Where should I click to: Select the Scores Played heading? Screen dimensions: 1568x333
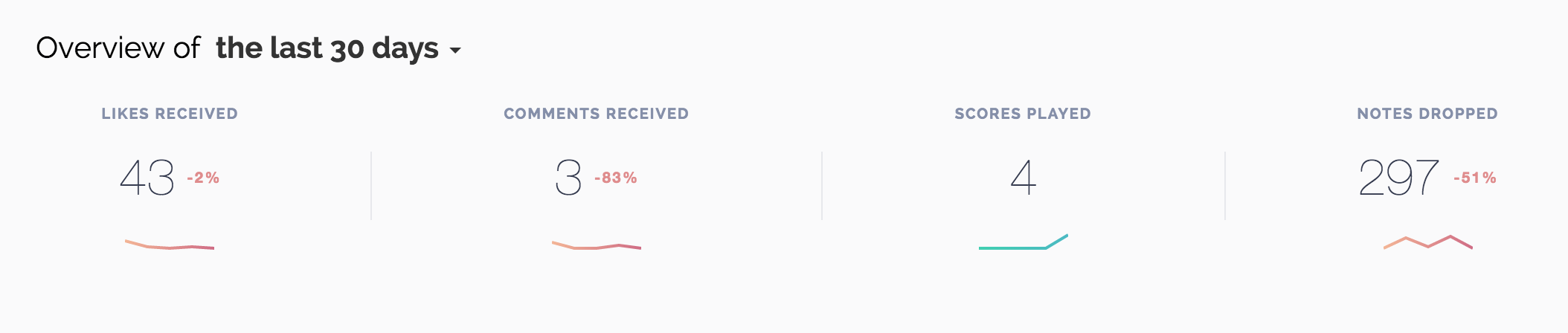pyautogui.click(x=1023, y=114)
